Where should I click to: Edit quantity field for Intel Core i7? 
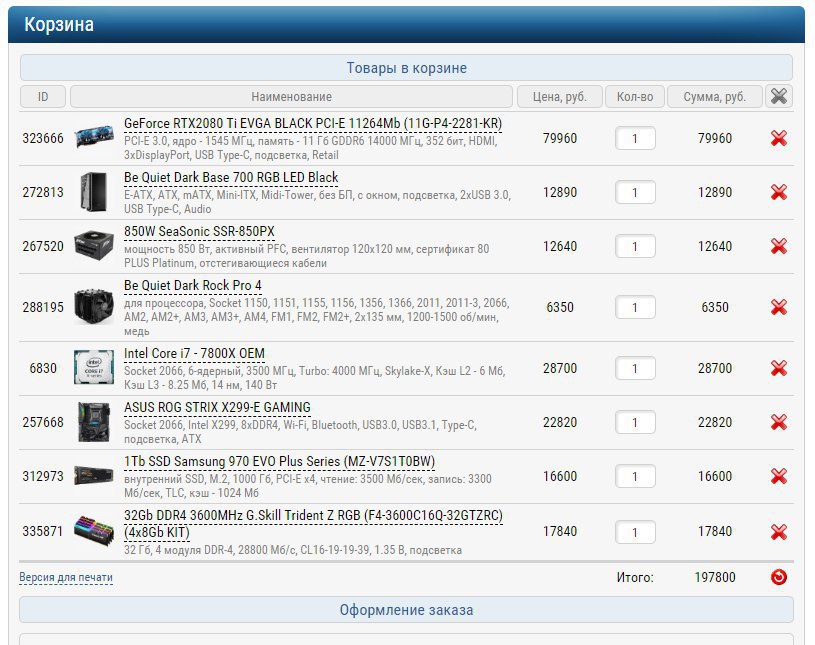point(635,369)
